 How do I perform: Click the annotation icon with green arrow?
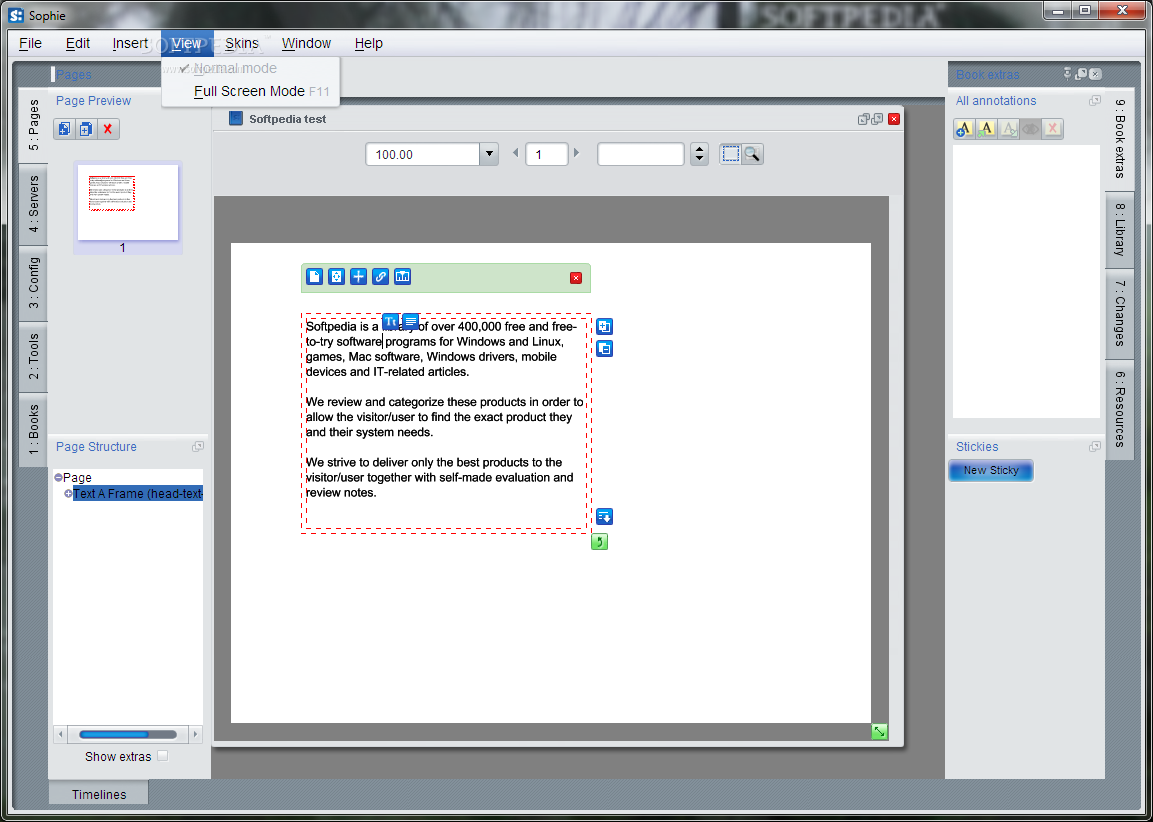tap(986, 129)
